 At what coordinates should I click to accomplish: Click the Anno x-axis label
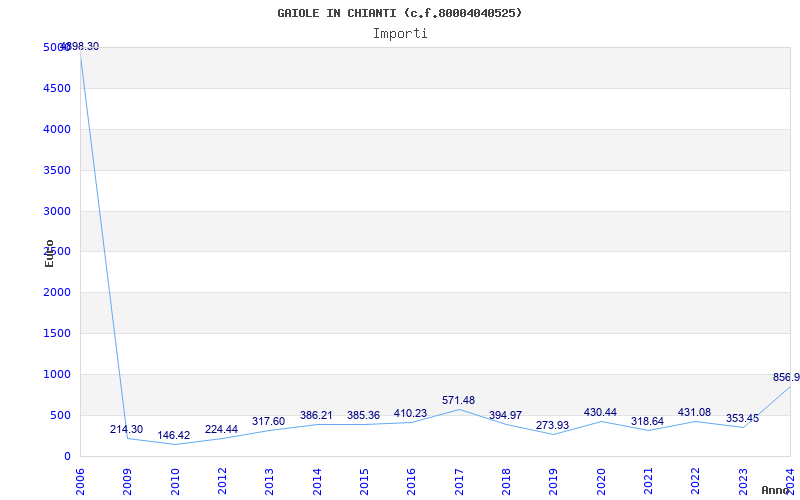pos(776,490)
